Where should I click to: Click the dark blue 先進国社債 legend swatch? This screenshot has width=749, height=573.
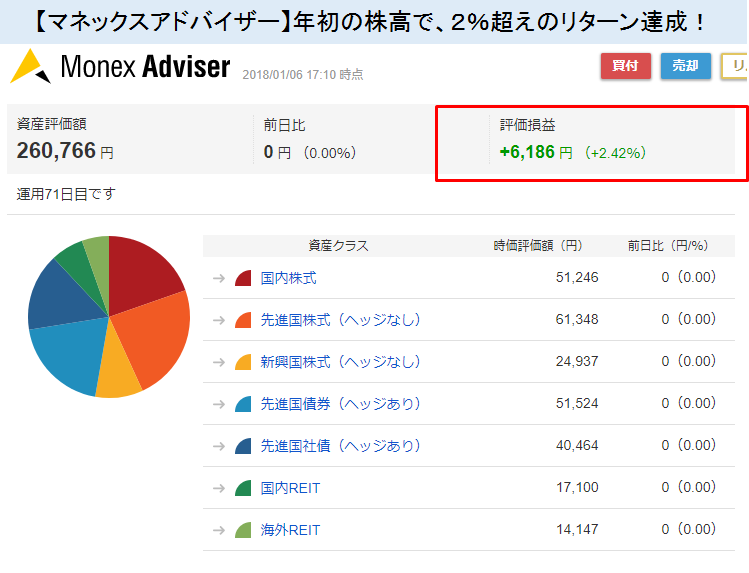point(244,446)
